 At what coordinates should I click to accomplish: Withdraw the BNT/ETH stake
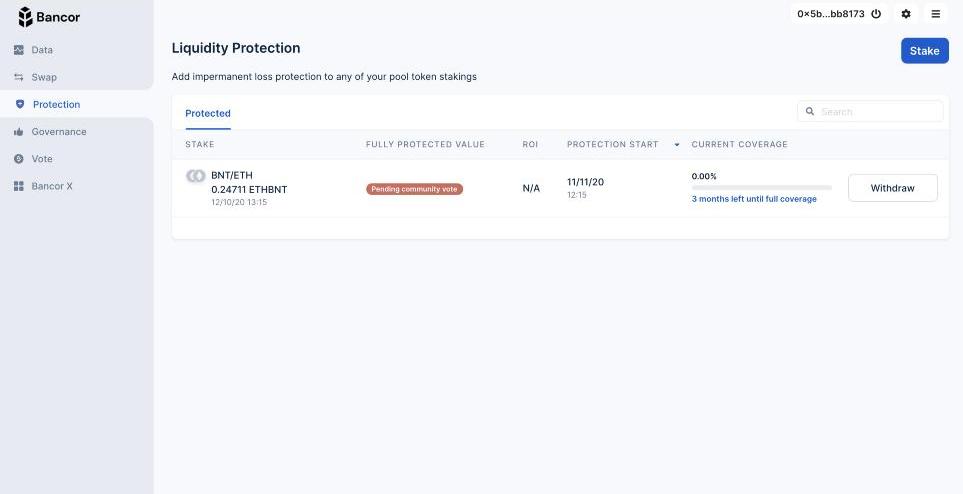point(892,188)
